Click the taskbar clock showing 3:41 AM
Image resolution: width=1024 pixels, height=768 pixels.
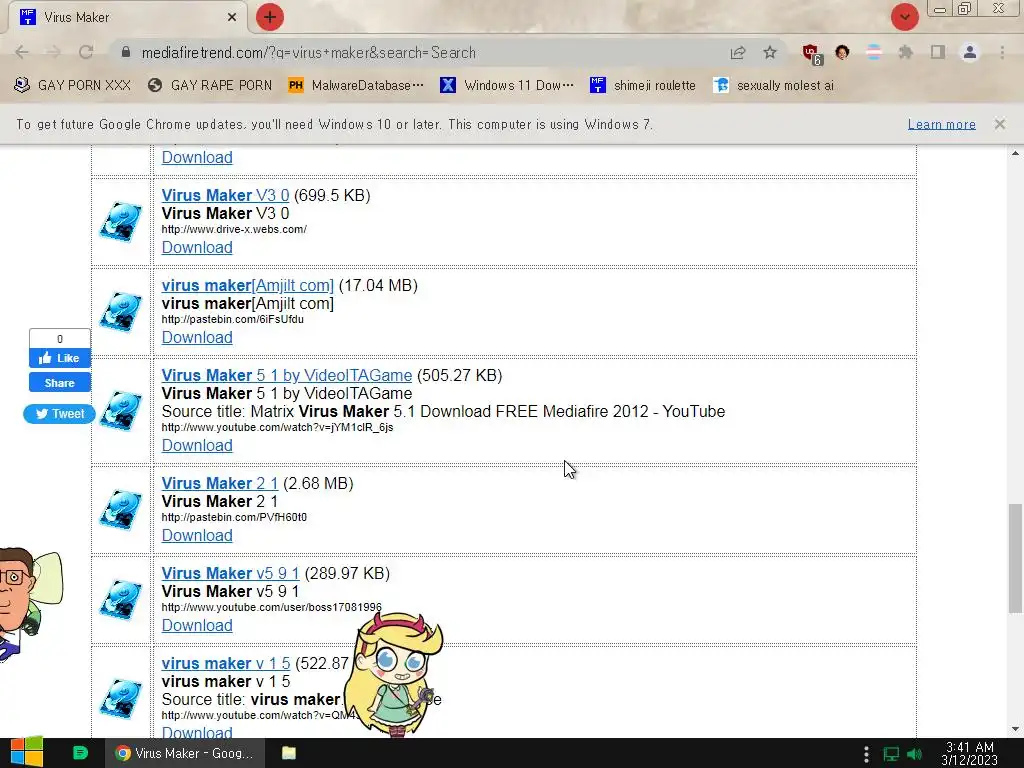(970, 754)
